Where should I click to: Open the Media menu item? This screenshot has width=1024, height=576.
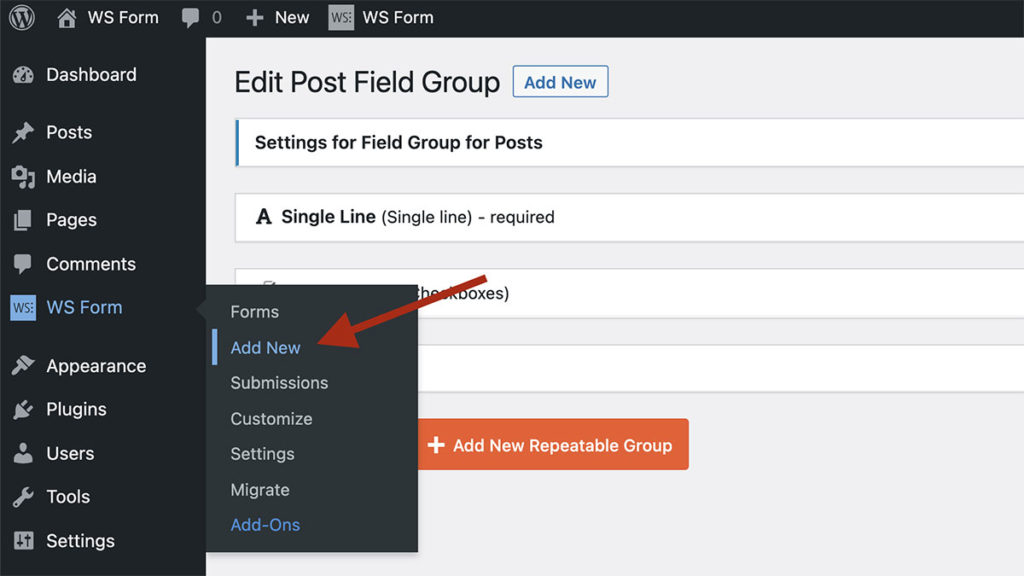[71, 176]
